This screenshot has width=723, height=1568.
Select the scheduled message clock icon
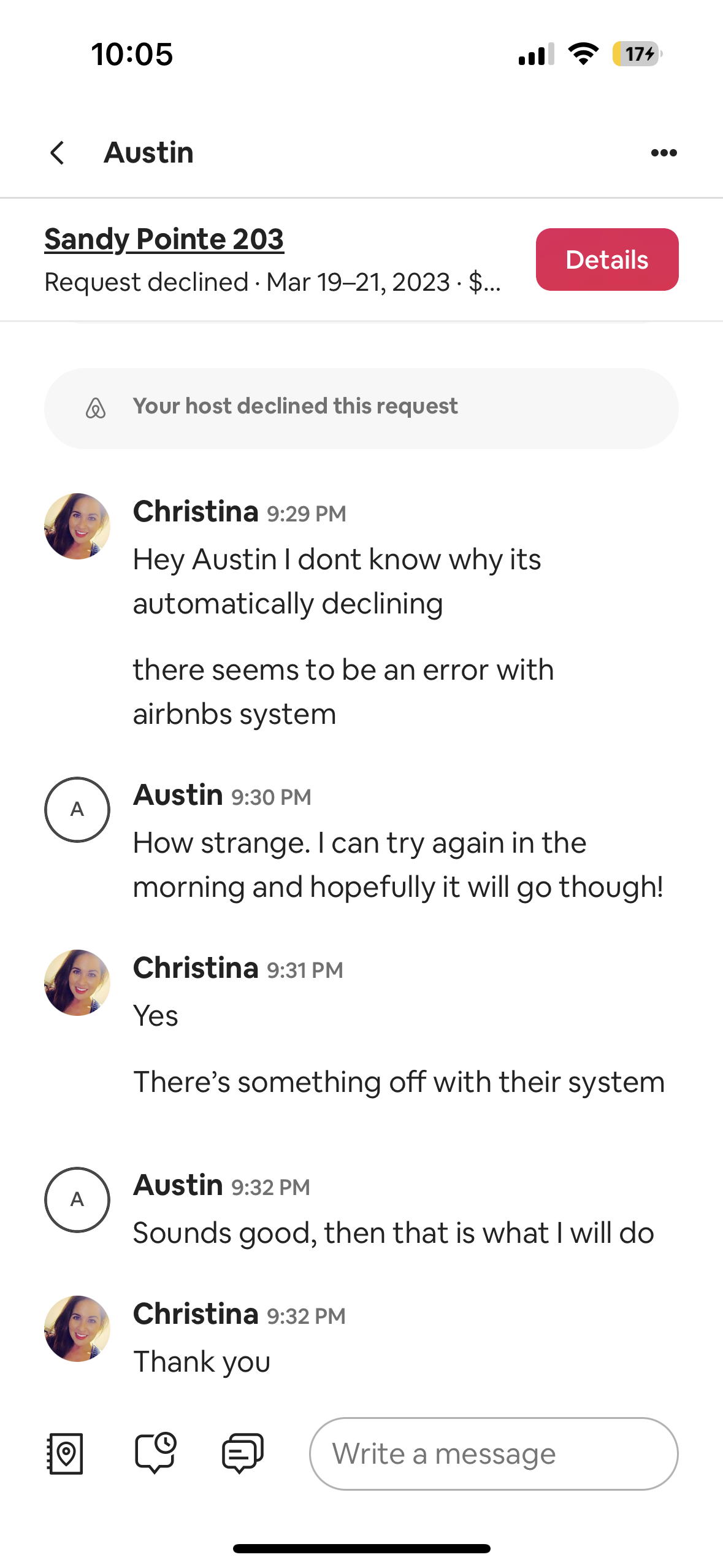tap(157, 1454)
